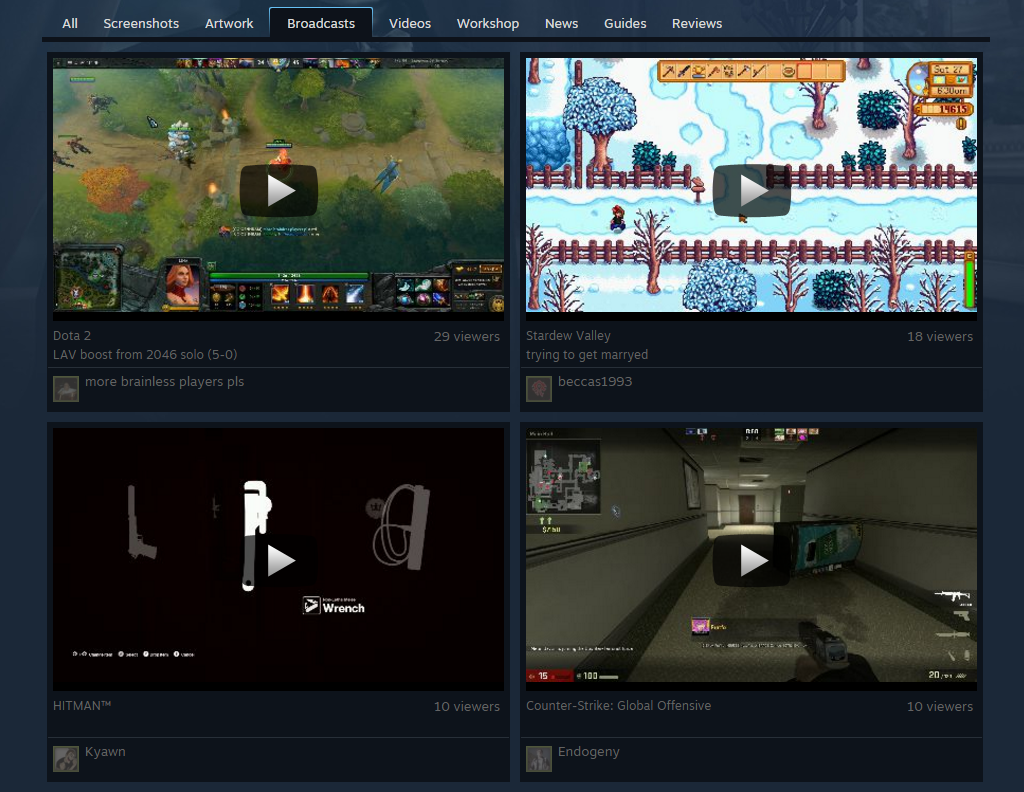Switch to the News tab
Image resolution: width=1024 pixels, height=792 pixels.
(561, 23)
